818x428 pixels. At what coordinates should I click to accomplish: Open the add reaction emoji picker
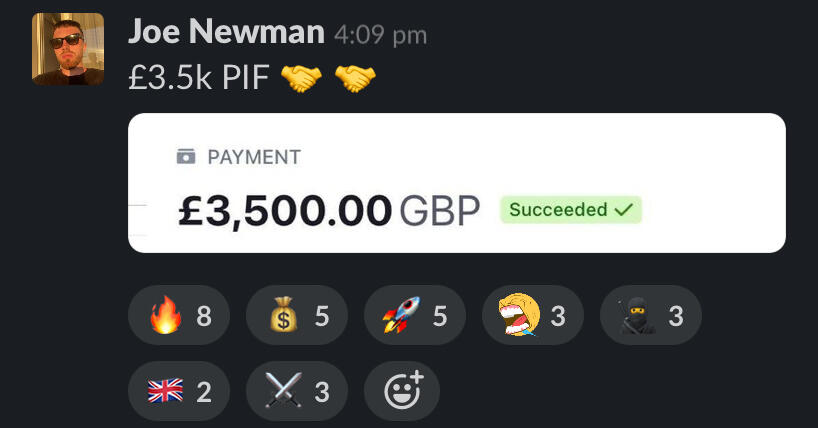[x=402, y=391]
